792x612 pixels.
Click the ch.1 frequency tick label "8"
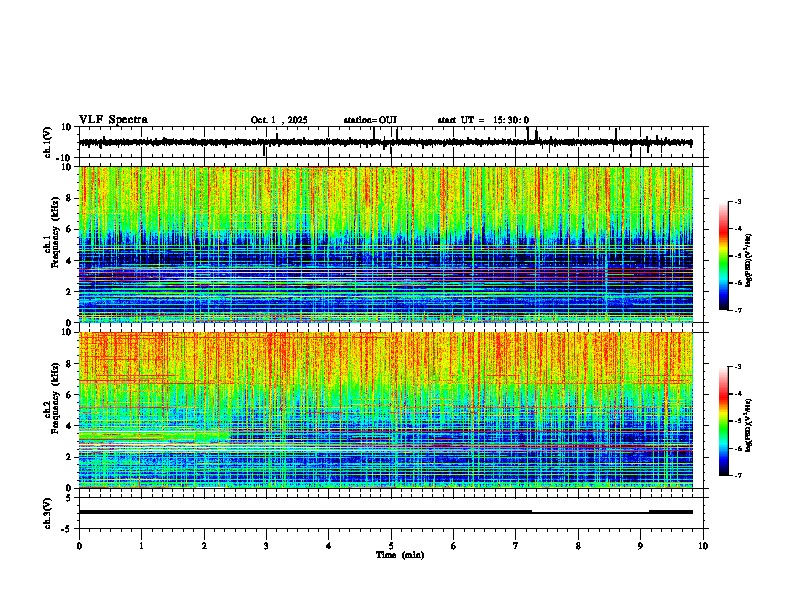69,198
